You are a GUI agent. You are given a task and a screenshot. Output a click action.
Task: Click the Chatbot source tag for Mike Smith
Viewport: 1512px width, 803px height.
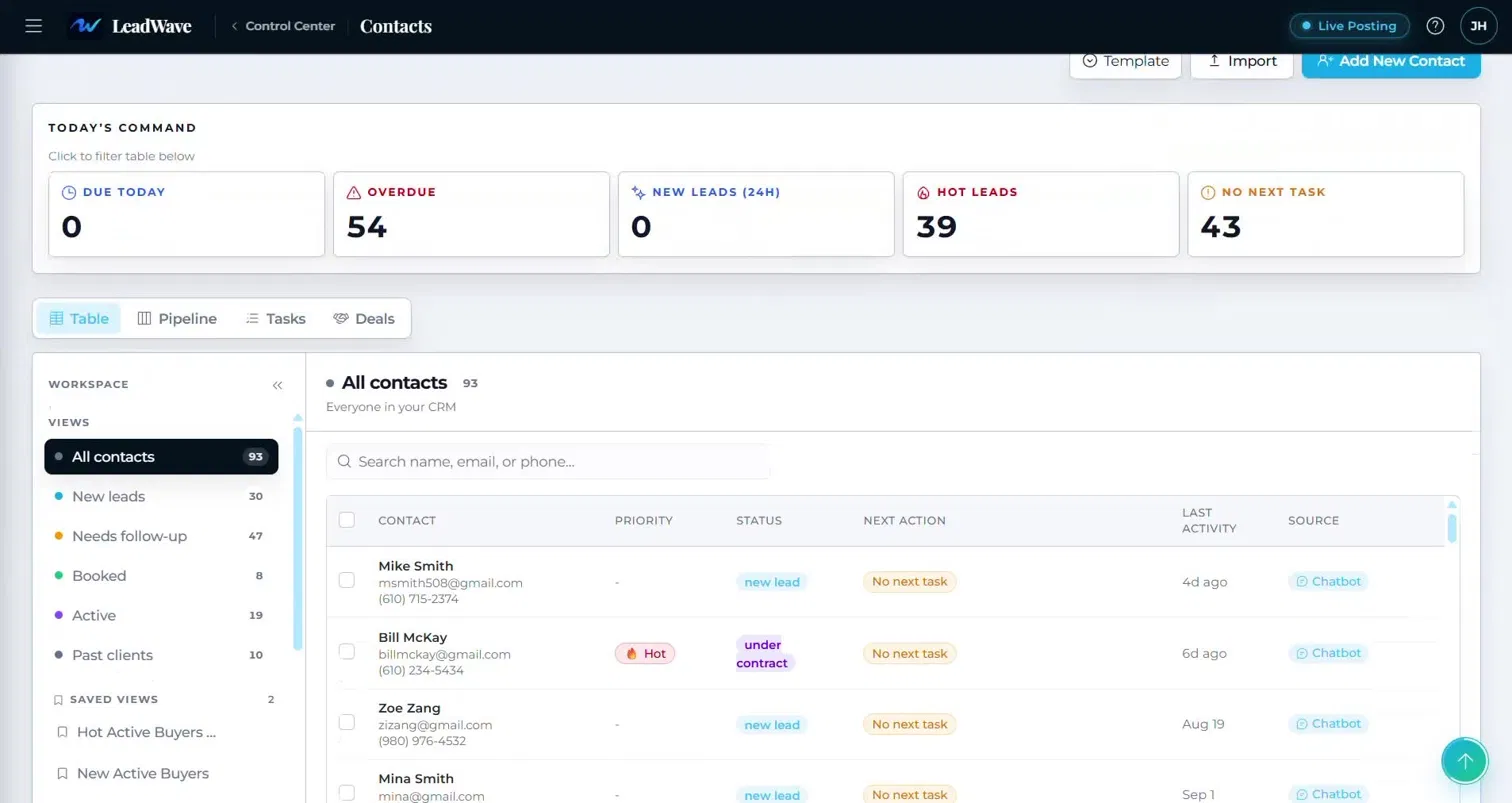[x=1328, y=581]
